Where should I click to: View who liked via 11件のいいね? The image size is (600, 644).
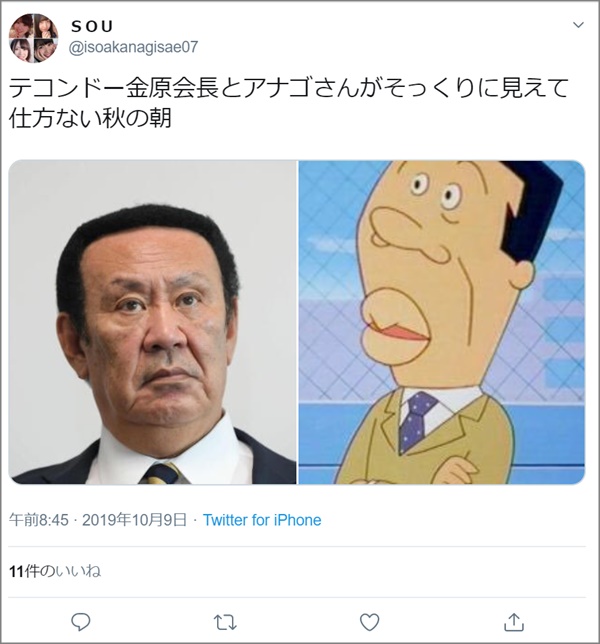(55, 571)
